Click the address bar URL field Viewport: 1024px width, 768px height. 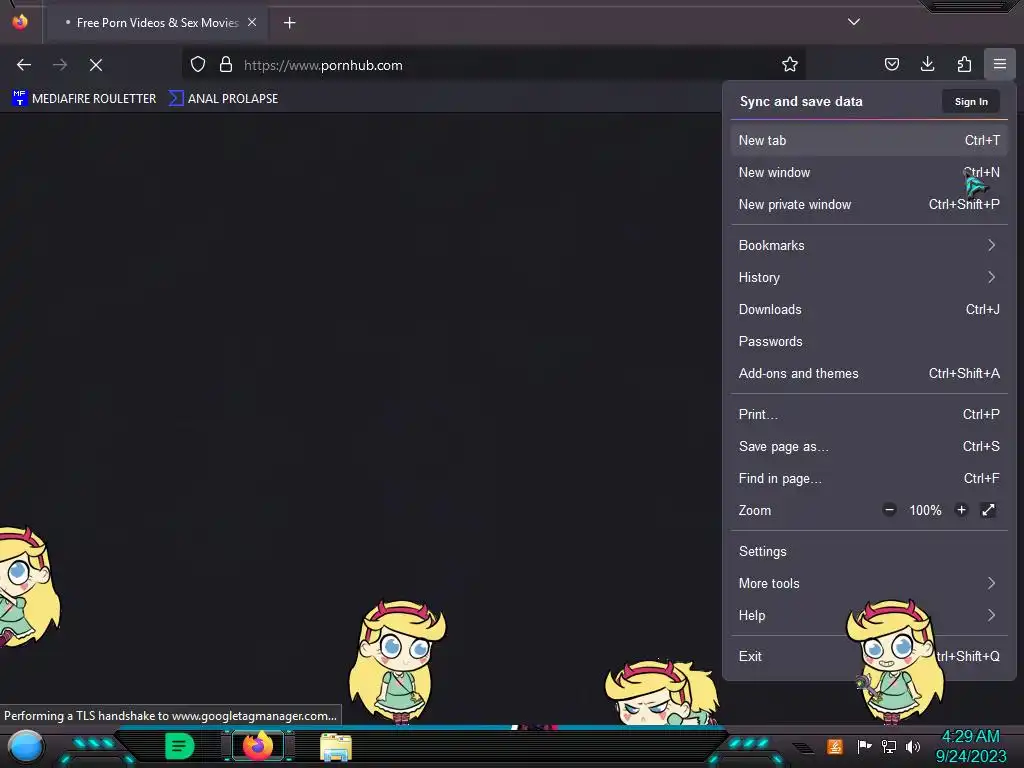(x=496, y=65)
